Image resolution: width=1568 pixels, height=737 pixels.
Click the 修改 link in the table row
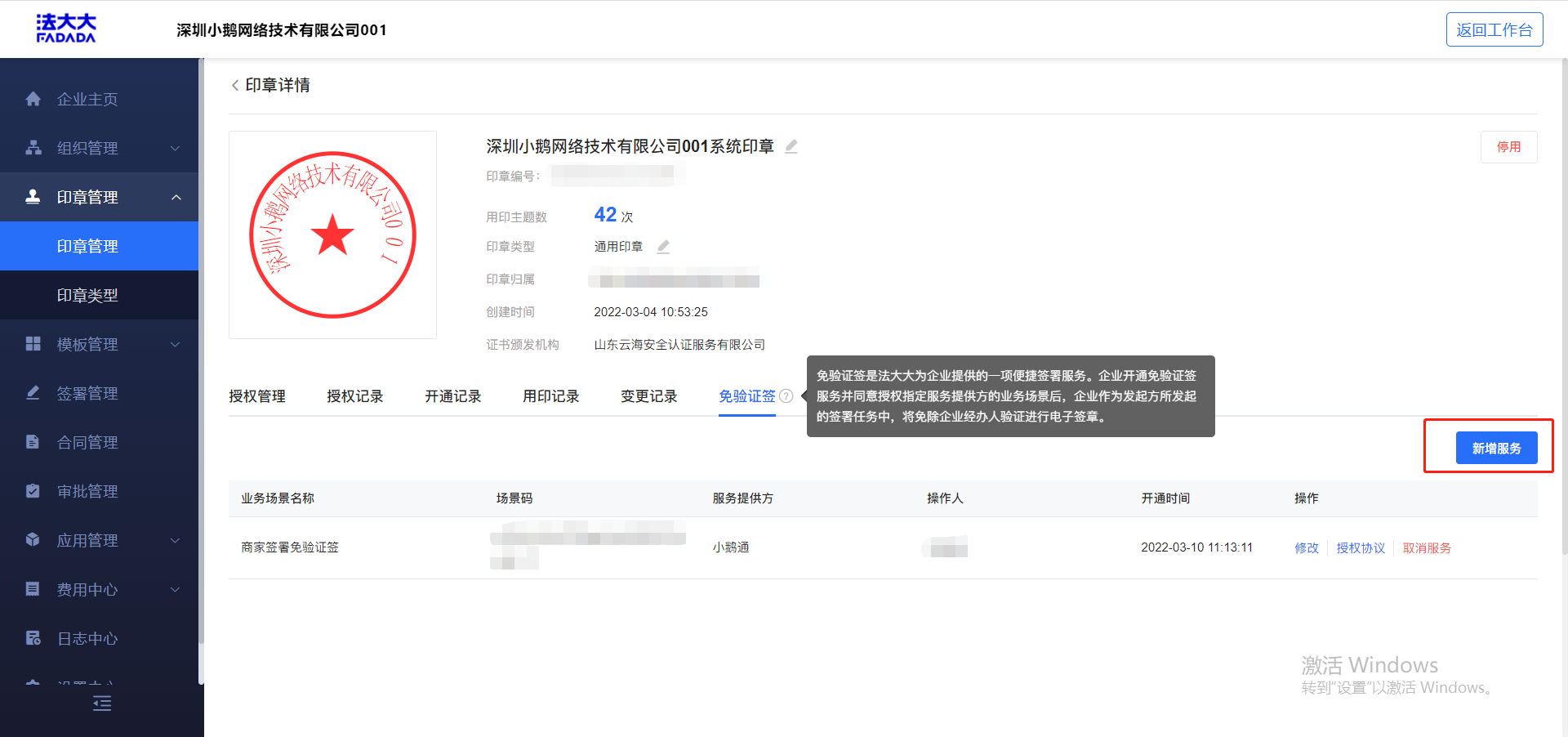pos(1307,548)
